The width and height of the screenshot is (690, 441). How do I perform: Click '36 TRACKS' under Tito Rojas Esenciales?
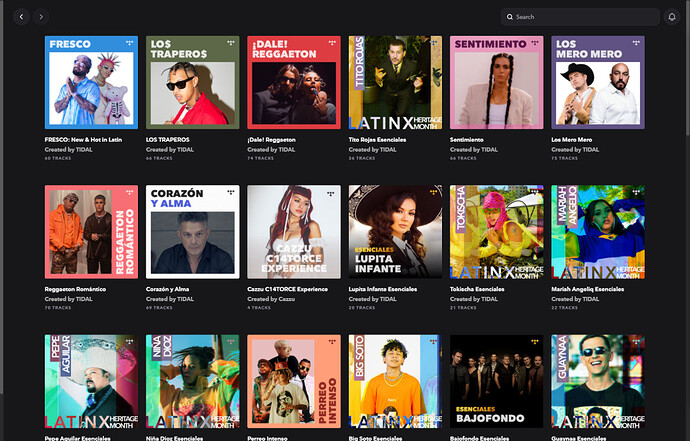(362, 158)
